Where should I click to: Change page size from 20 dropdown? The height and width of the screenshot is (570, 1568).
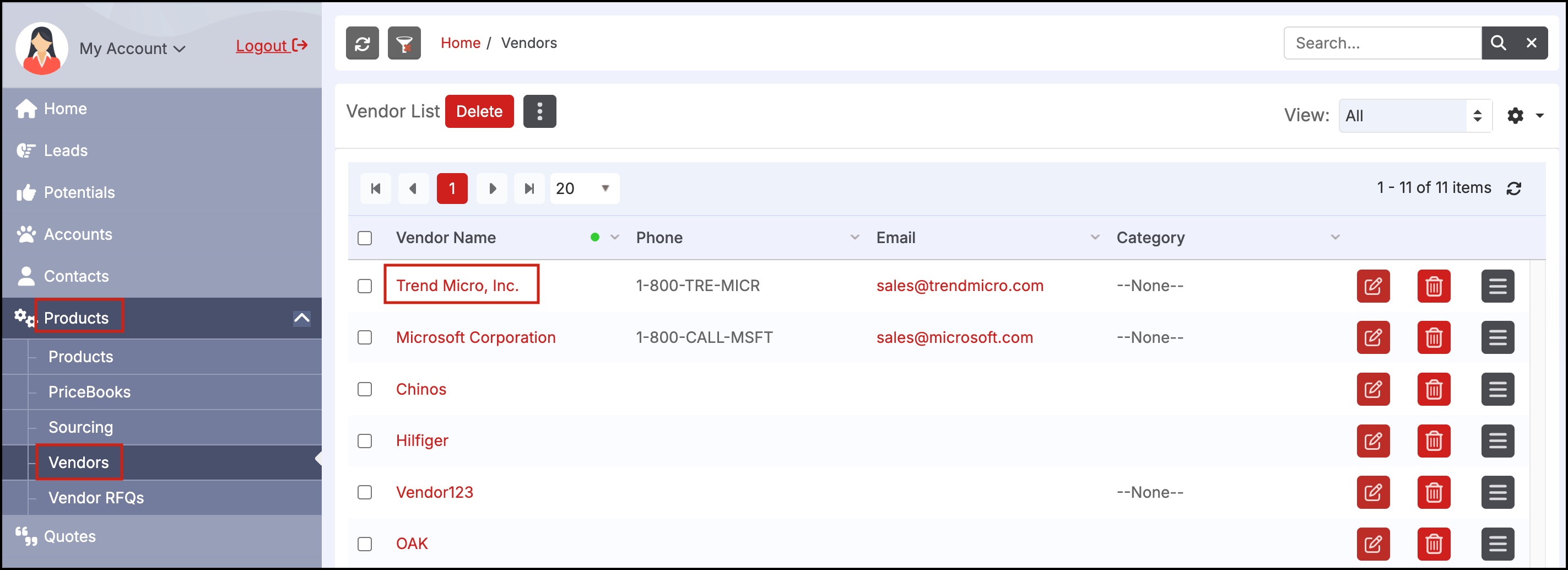click(x=585, y=189)
